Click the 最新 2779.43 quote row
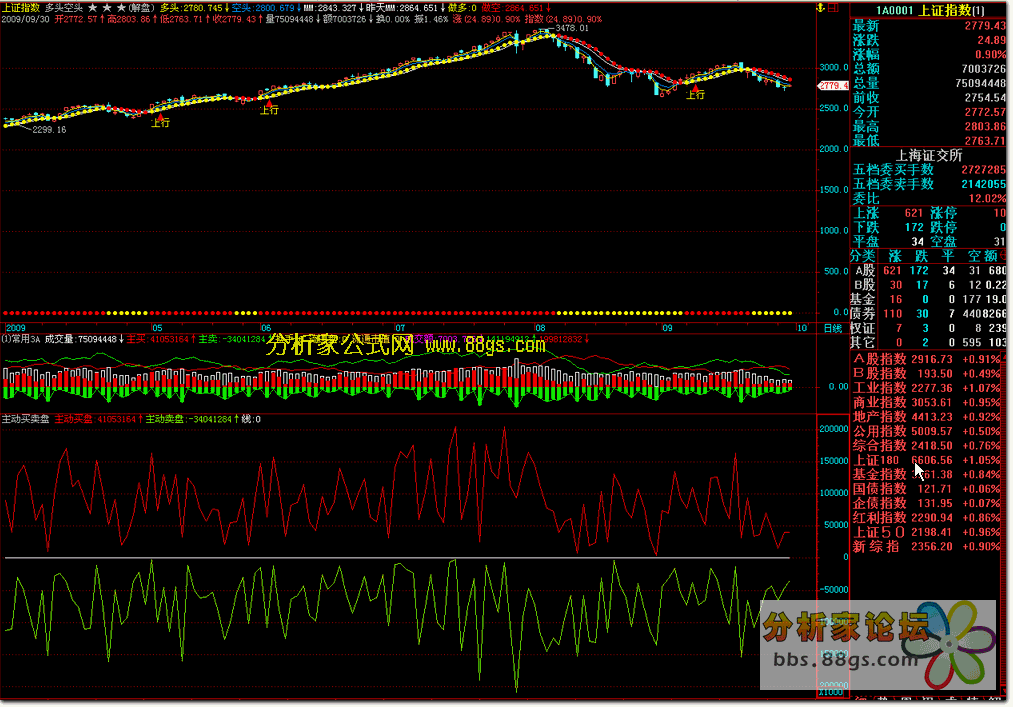This screenshot has height=707, width=1013. click(929, 26)
